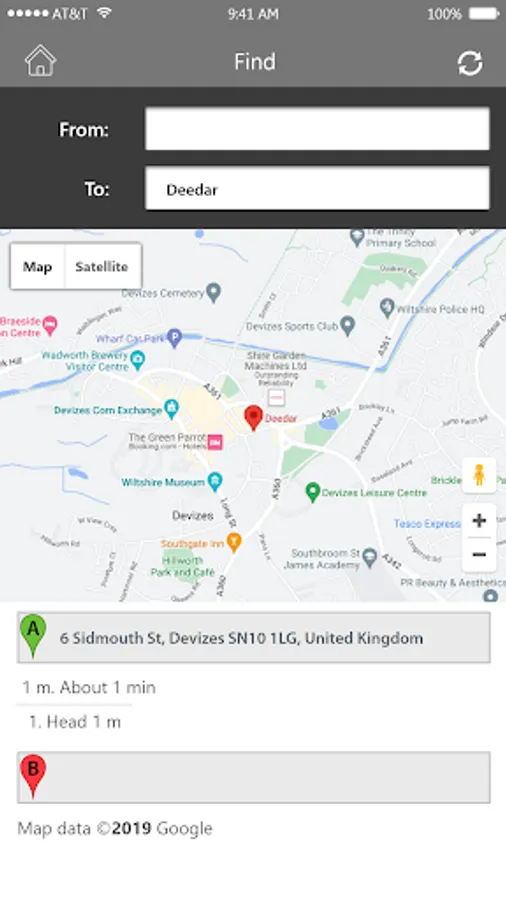Select the empty destination B row
Image resolution: width=506 pixels, height=900 pixels.
(x=254, y=777)
